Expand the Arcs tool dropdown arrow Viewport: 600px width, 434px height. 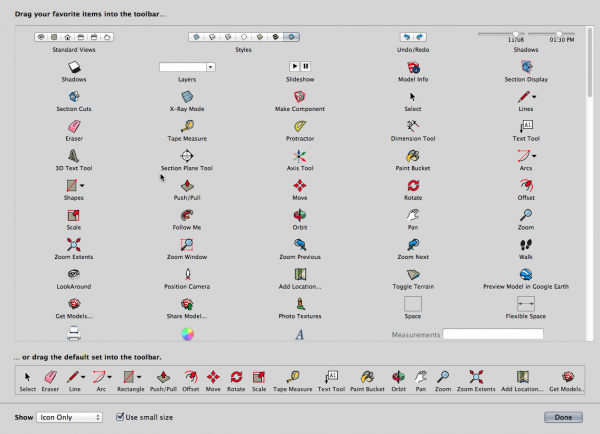coord(534,156)
